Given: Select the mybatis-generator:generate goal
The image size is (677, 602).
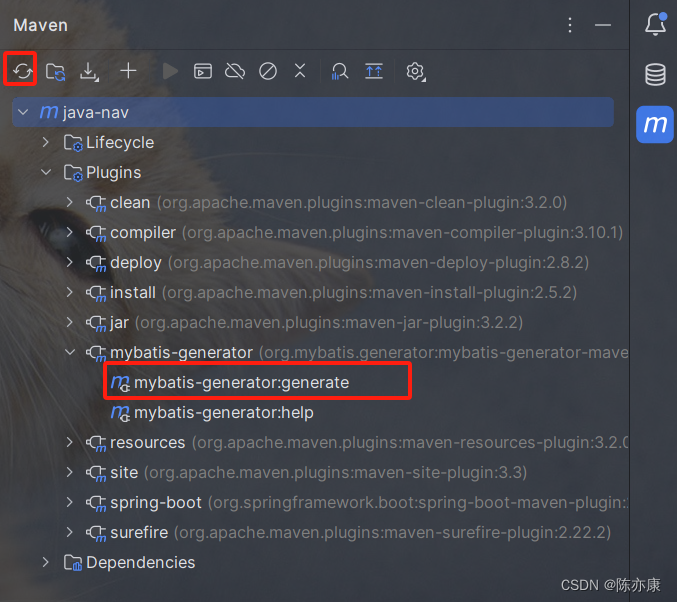Looking at the screenshot, I should click(241, 383).
